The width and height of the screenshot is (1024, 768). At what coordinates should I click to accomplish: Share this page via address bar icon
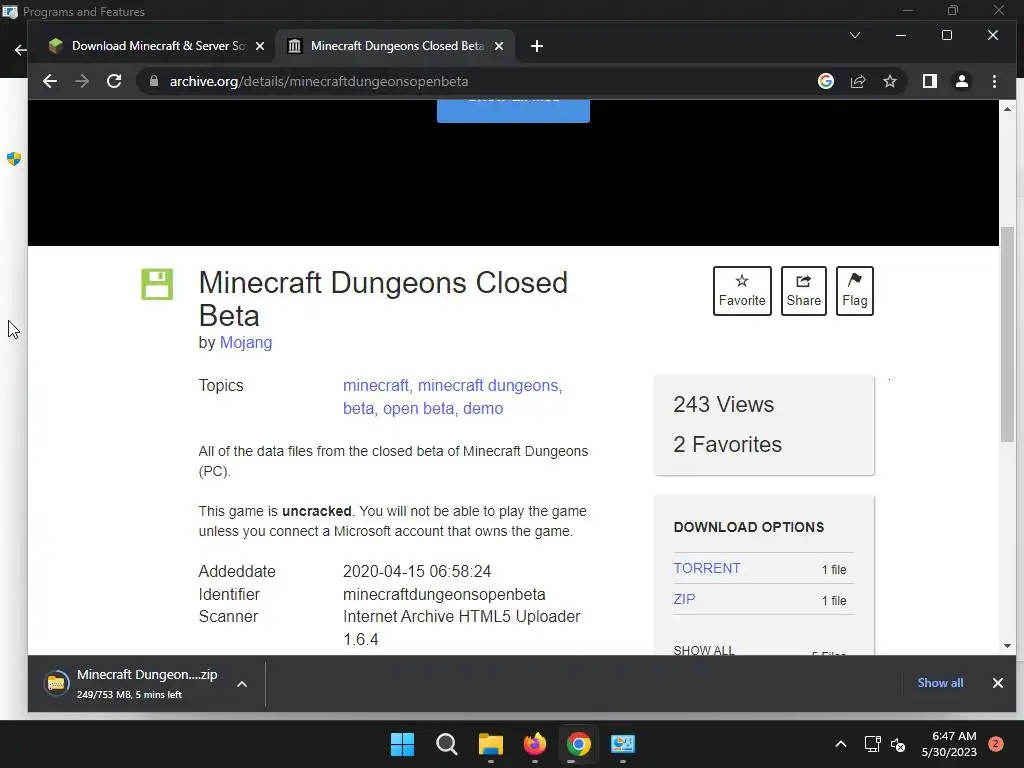click(857, 81)
